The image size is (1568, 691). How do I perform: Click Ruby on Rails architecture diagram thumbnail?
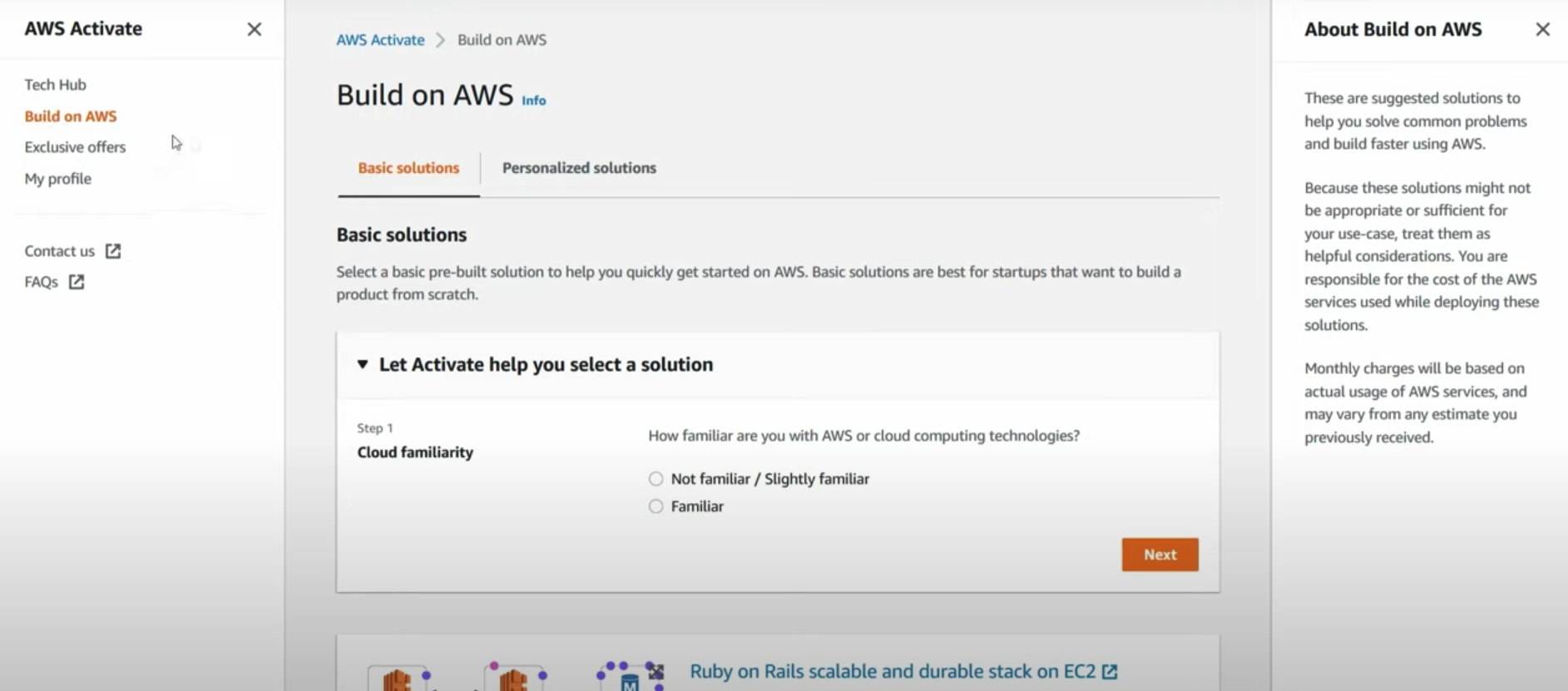point(516,675)
